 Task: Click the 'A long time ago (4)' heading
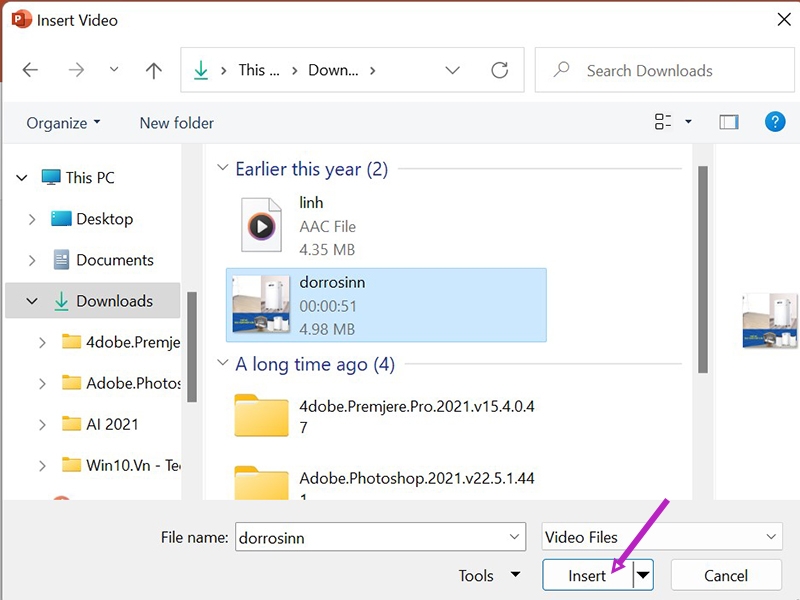(315, 364)
